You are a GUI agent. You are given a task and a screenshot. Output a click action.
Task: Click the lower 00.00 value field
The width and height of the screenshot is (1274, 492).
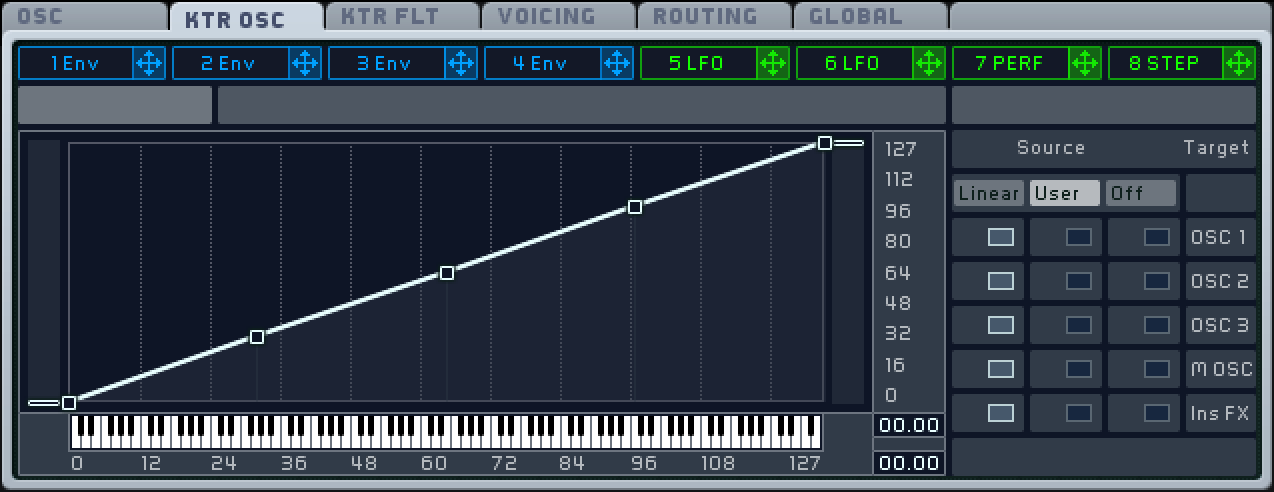[x=909, y=463]
